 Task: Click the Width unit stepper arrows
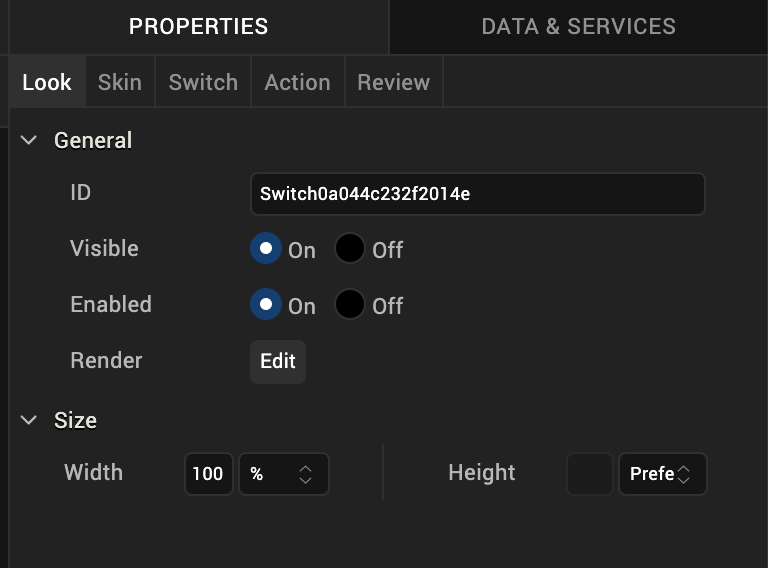click(x=306, y=475)
